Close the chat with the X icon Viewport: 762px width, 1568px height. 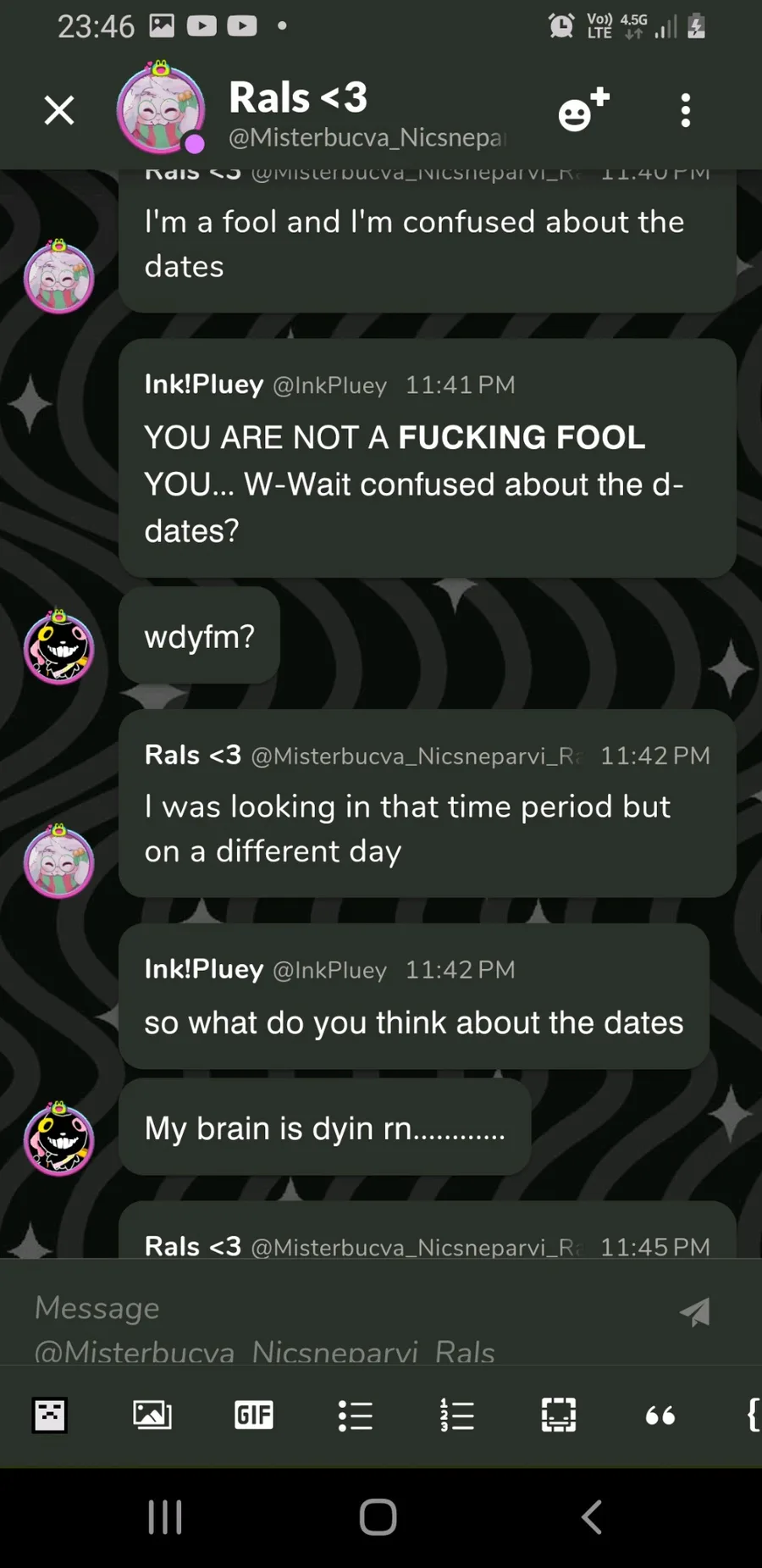[59, 110]
